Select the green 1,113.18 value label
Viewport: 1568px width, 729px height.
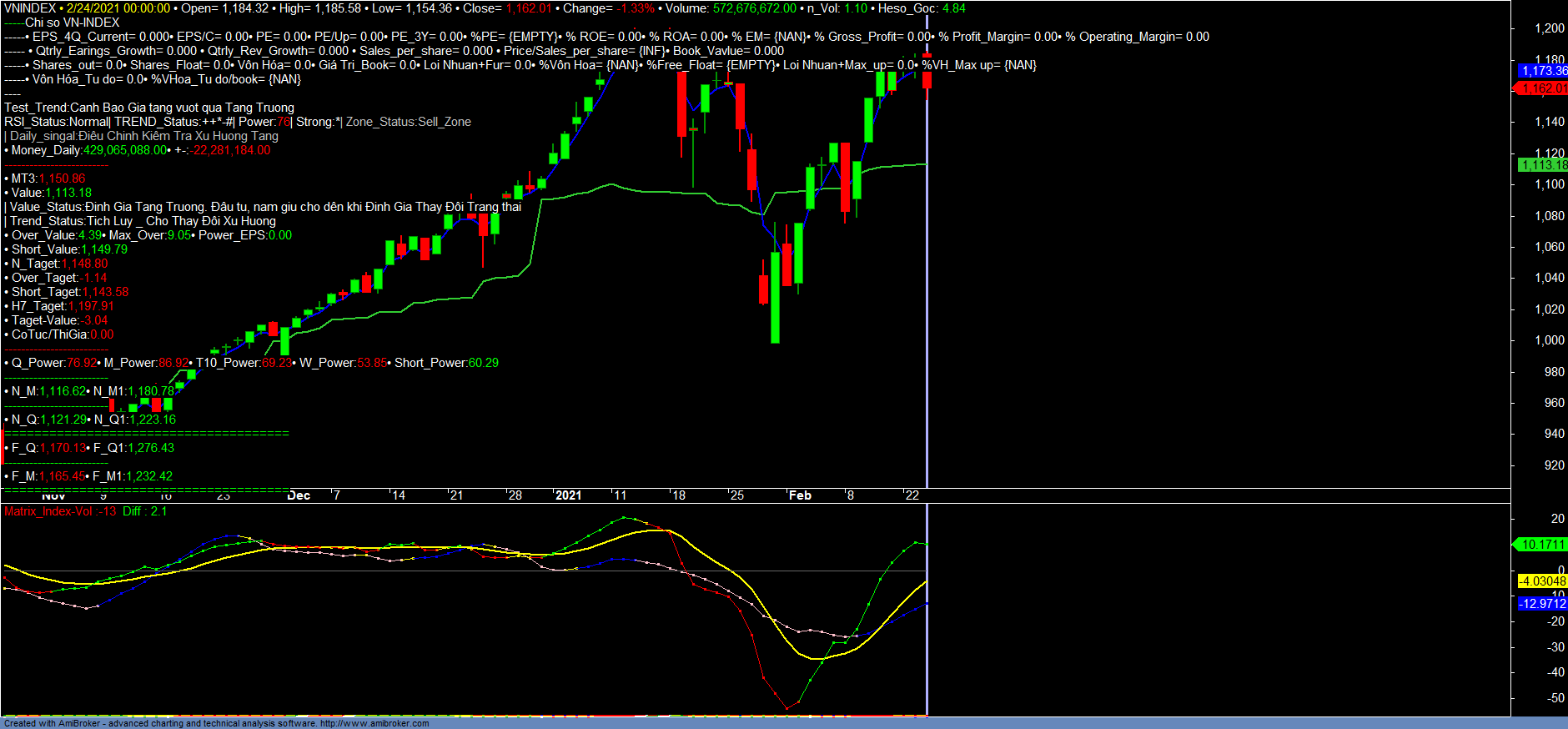1543,165
